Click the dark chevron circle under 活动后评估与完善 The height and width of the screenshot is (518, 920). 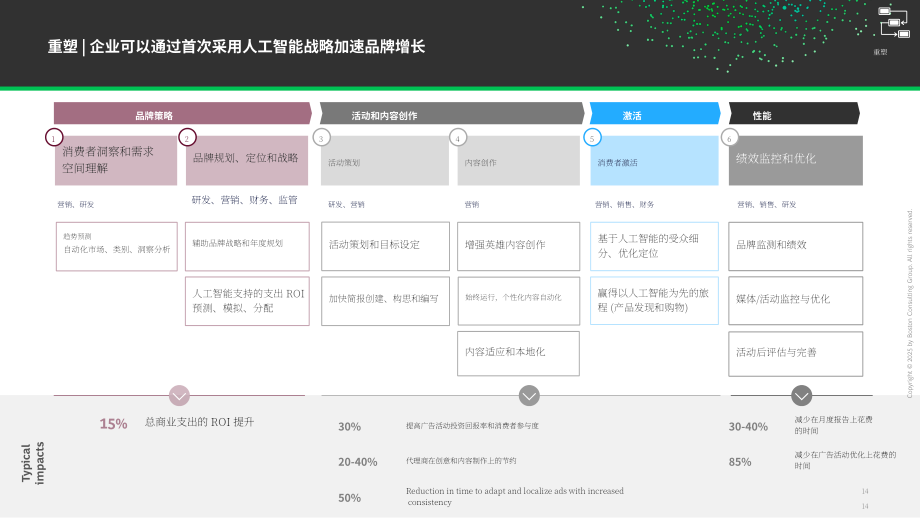point(801,395)
